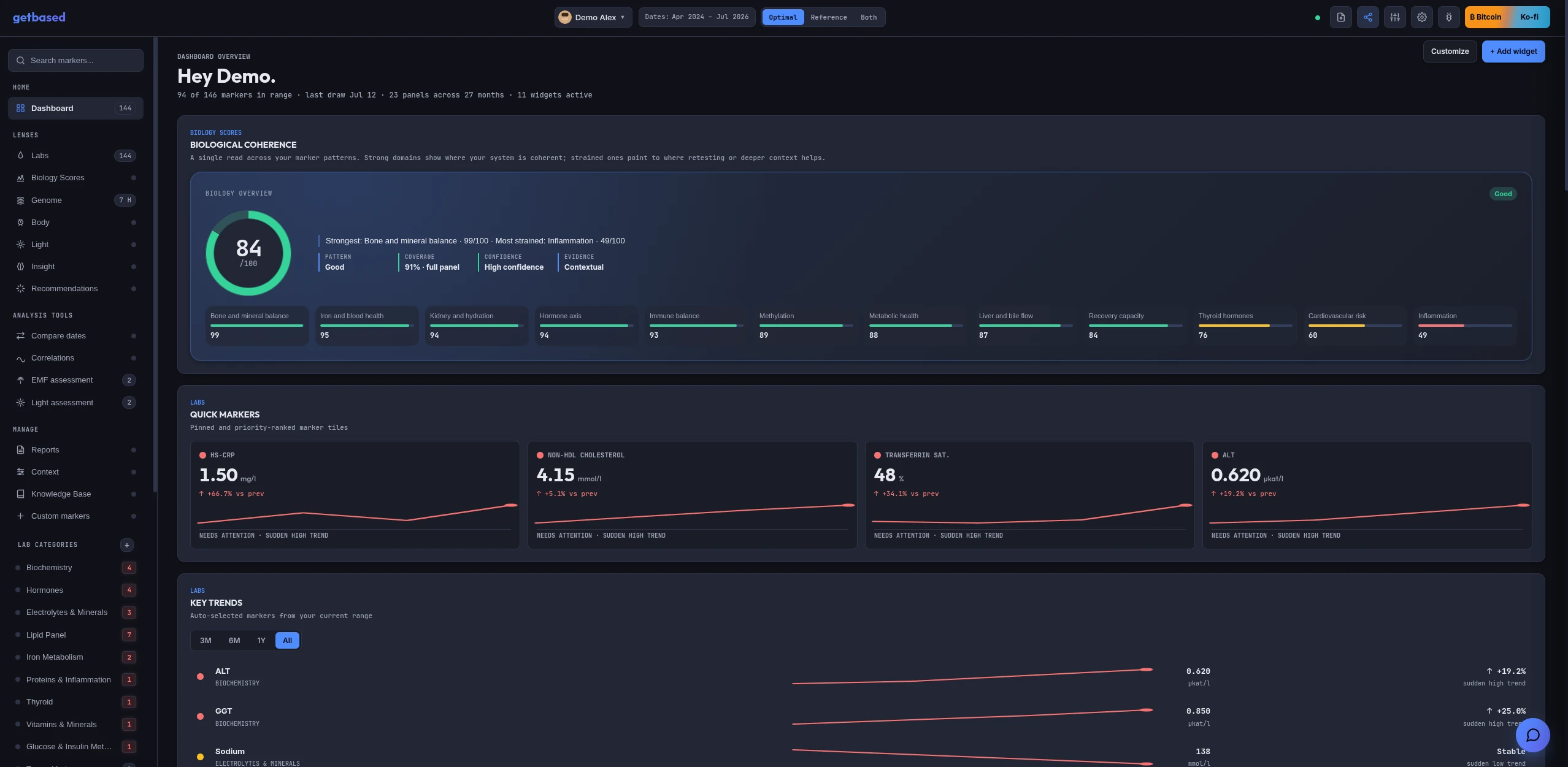
Task: Click the Insight brain icon
Action: coord(20,267)
